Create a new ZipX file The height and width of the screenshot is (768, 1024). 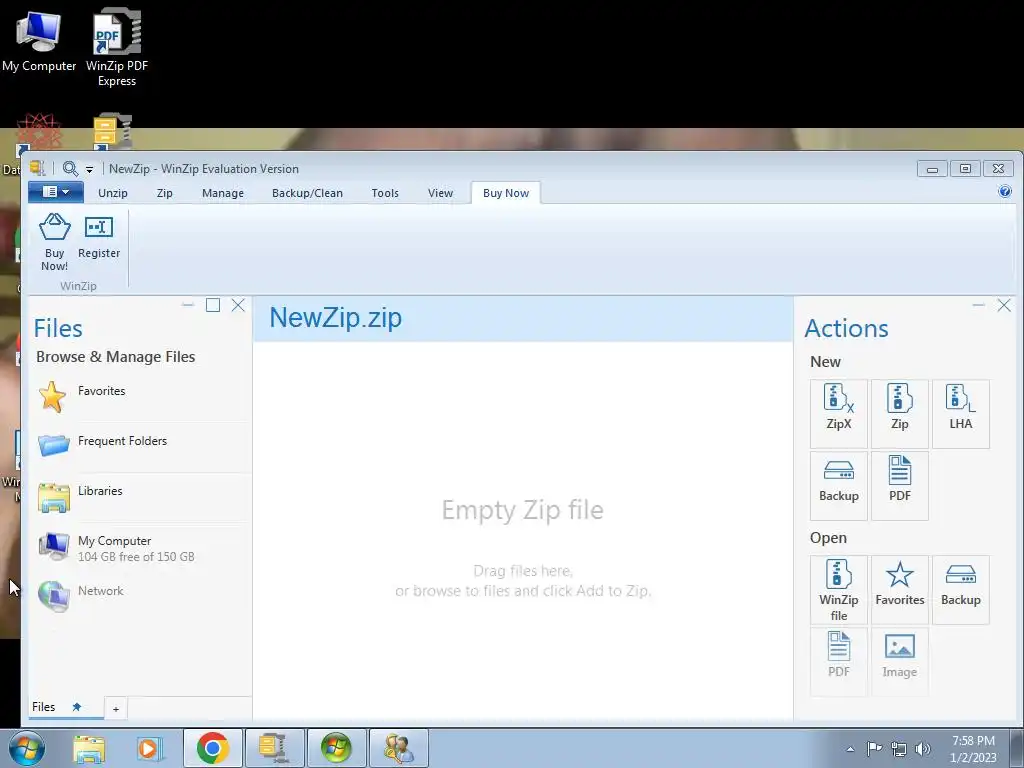tap(839, 413)
